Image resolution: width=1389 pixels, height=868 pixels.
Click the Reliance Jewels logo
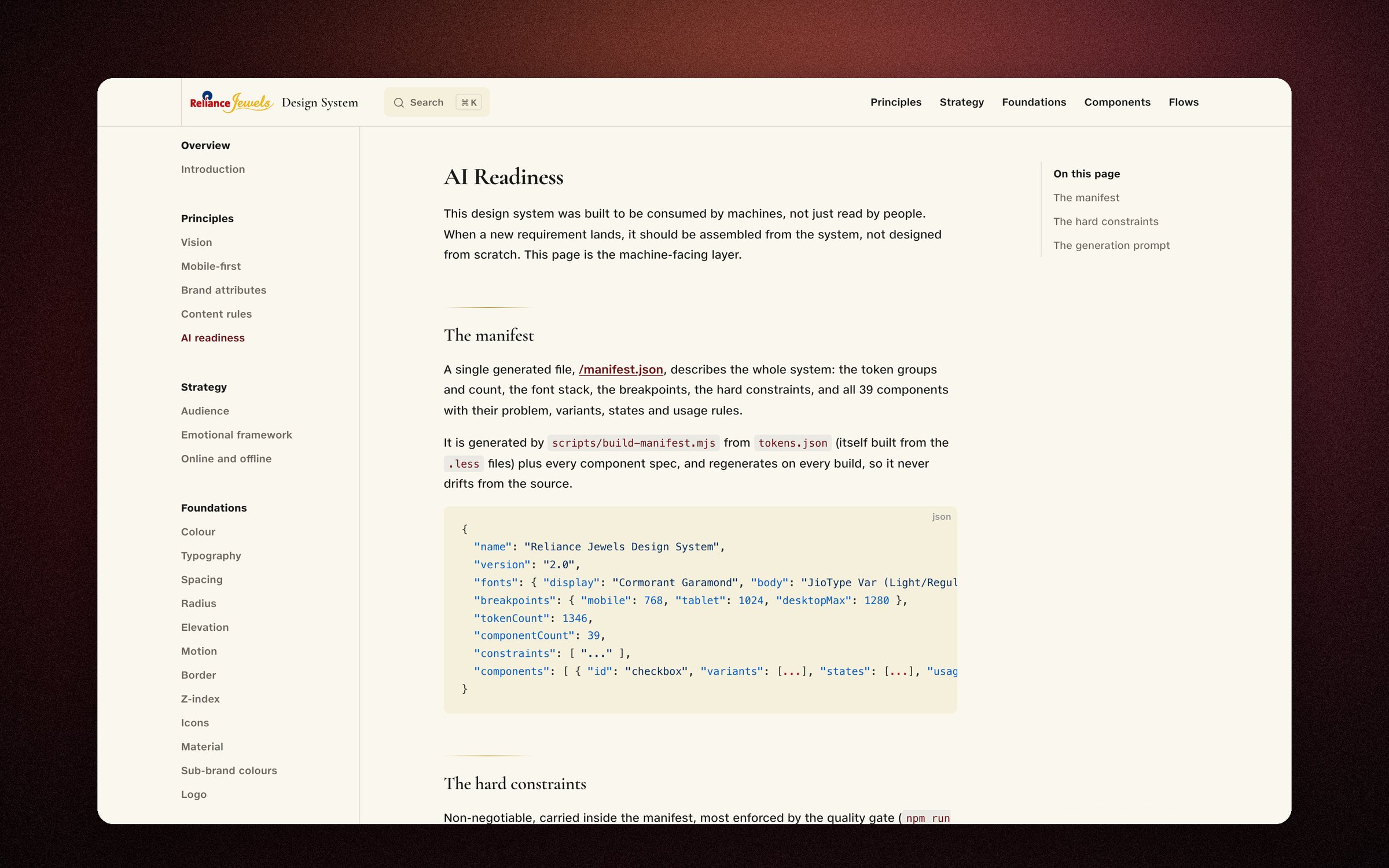point(231,102)
